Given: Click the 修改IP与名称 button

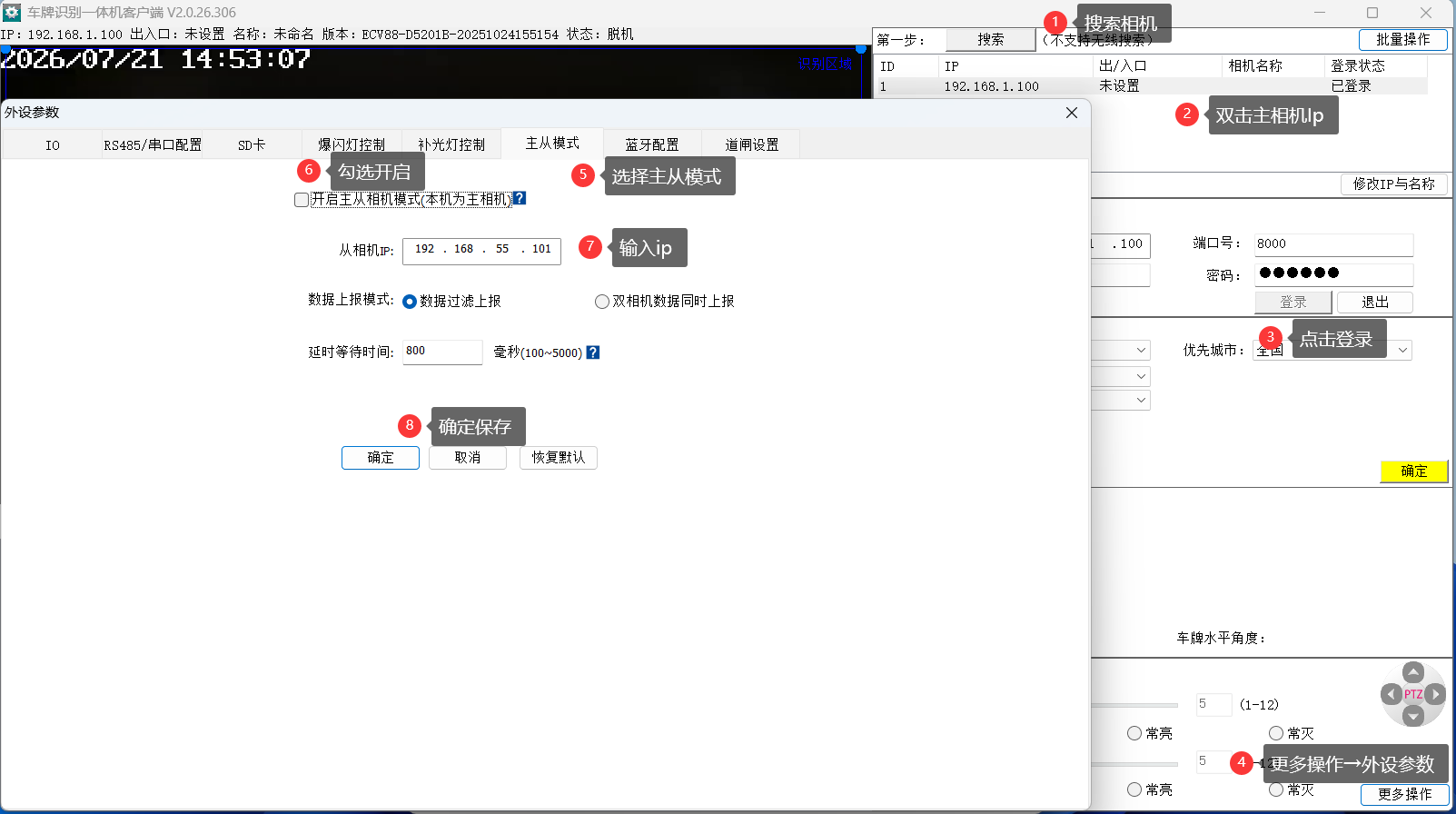Looking at the screenshot, I should click(x=1394, y=184).
